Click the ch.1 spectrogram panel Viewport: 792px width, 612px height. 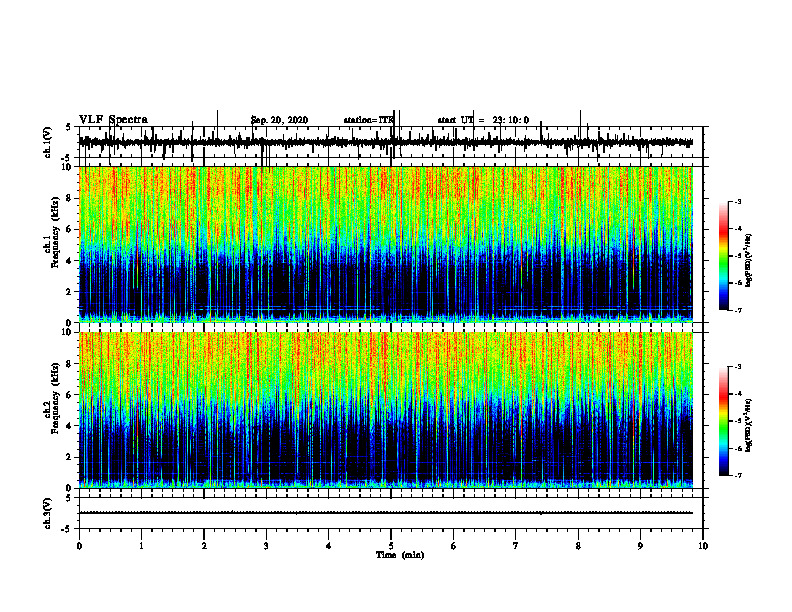(x=386, y=244)
